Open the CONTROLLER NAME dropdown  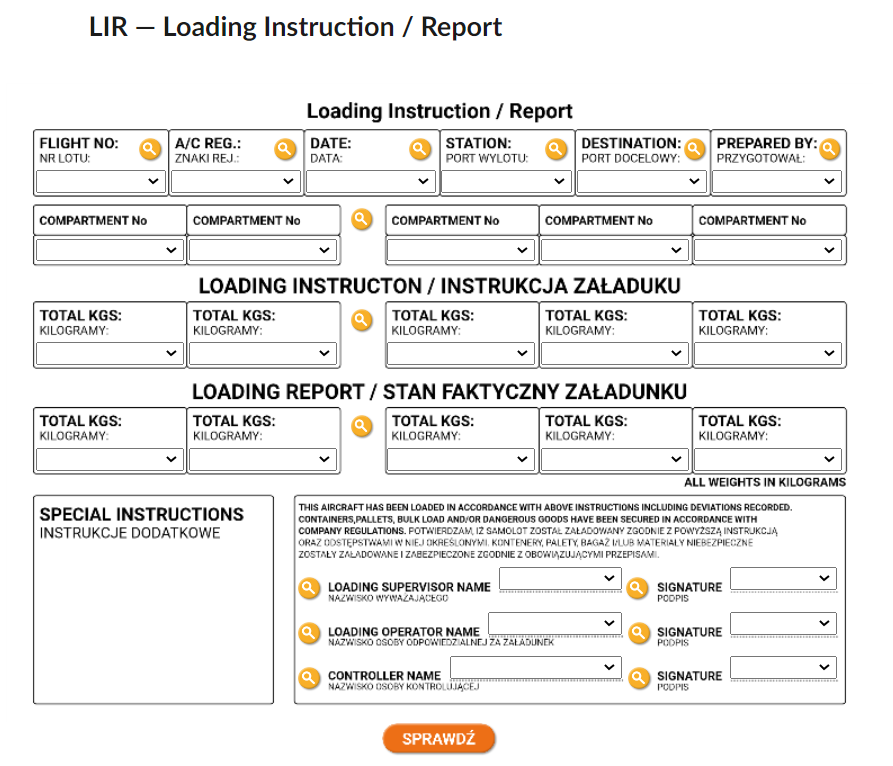point(535,667)
